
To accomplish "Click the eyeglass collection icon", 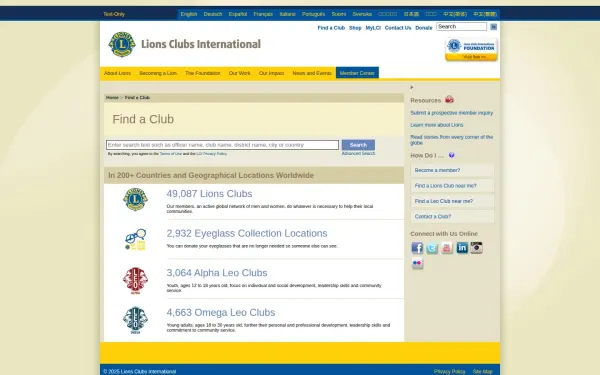I will click(135, 240).
